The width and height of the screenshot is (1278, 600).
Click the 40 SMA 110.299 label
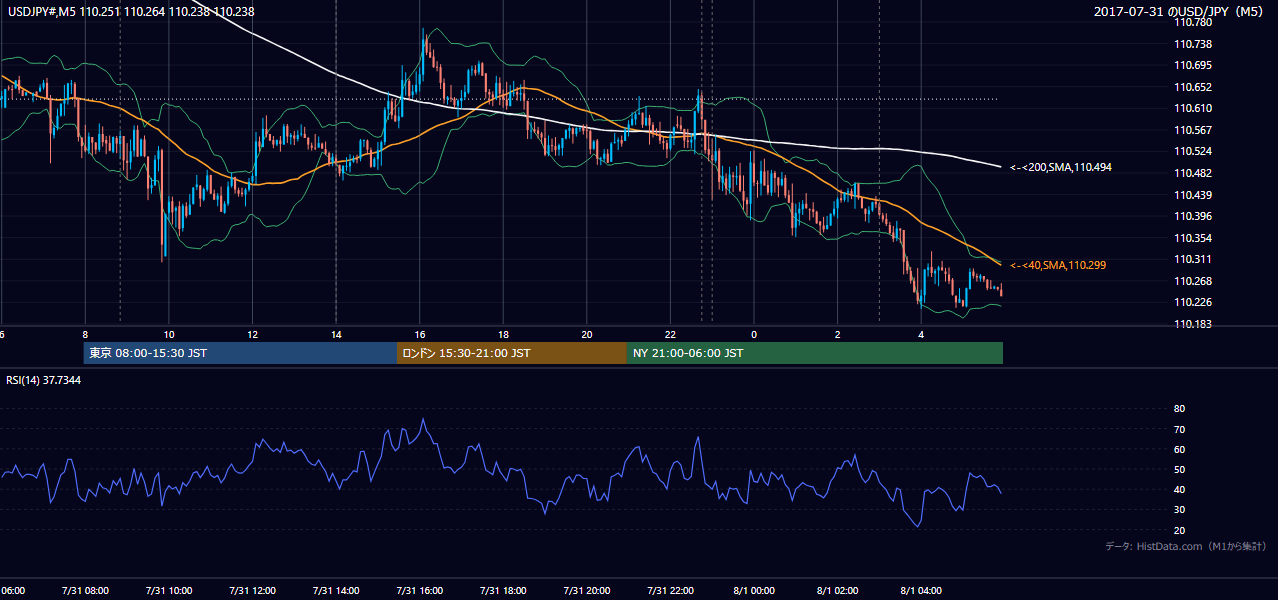(x=1058, y=265)
